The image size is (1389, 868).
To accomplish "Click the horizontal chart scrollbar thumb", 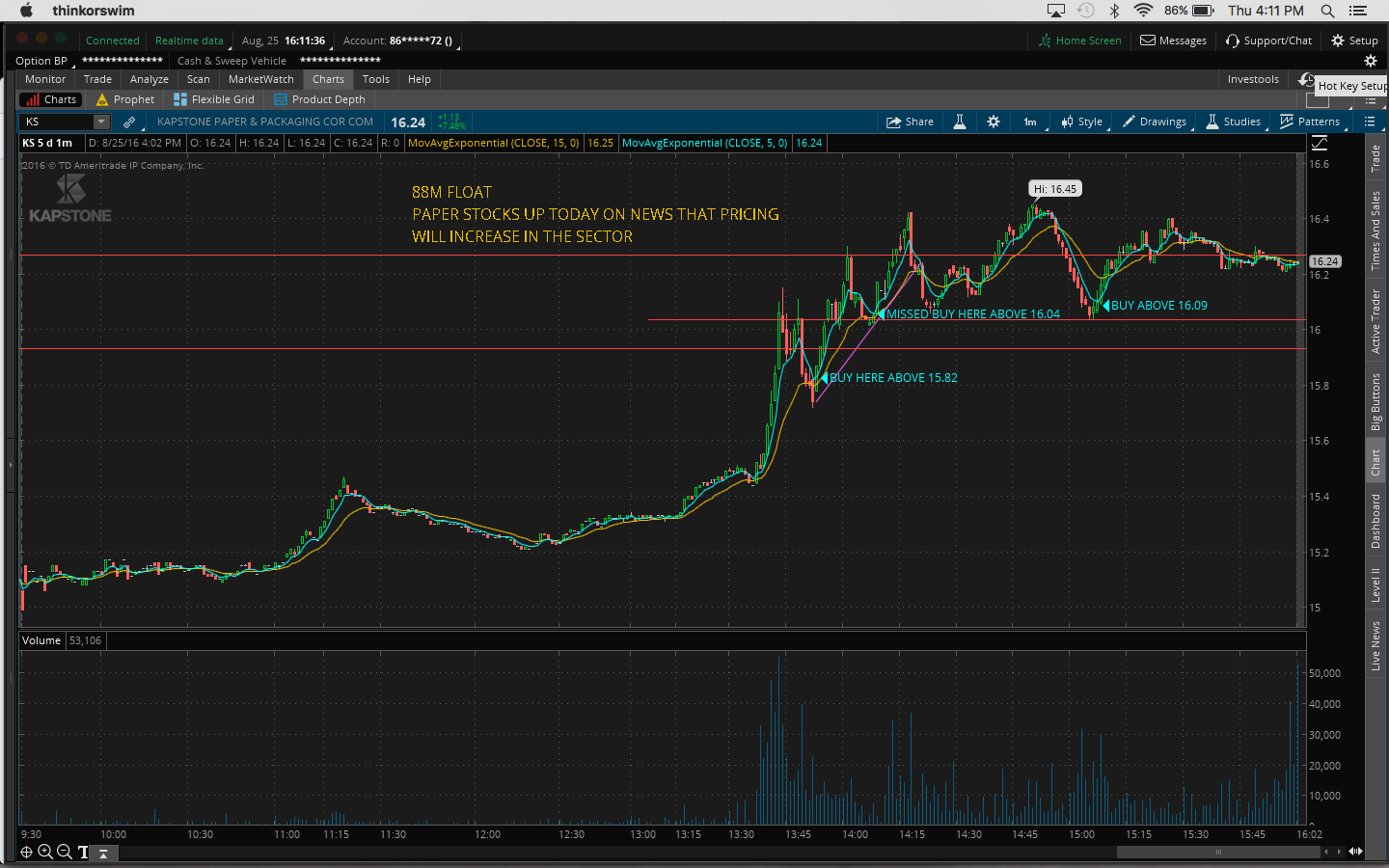I will (1218, 852).
